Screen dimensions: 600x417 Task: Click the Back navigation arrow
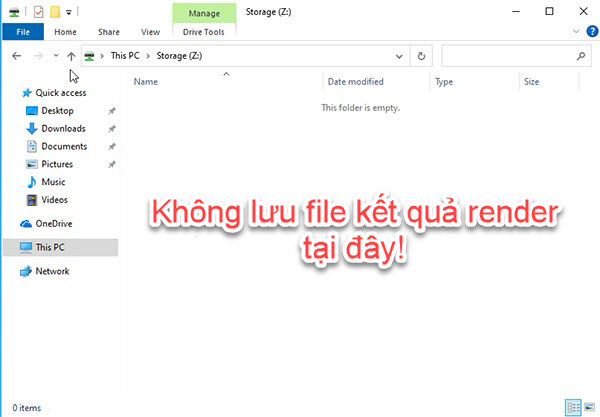click(16, 57)
